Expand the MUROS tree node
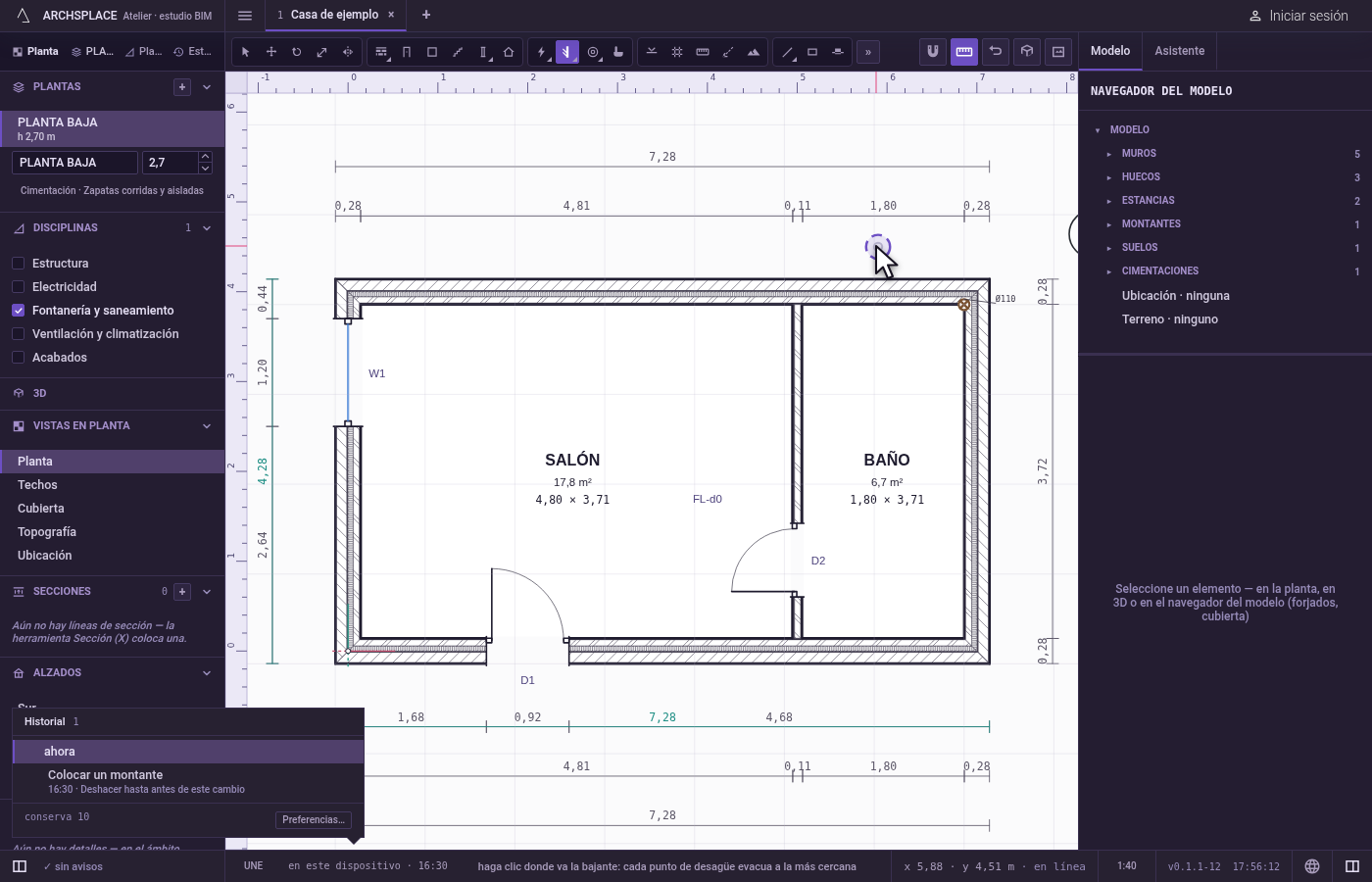Image resolution: width=1372 pixels, height=882 pixels. click(x=1109, y=154)
